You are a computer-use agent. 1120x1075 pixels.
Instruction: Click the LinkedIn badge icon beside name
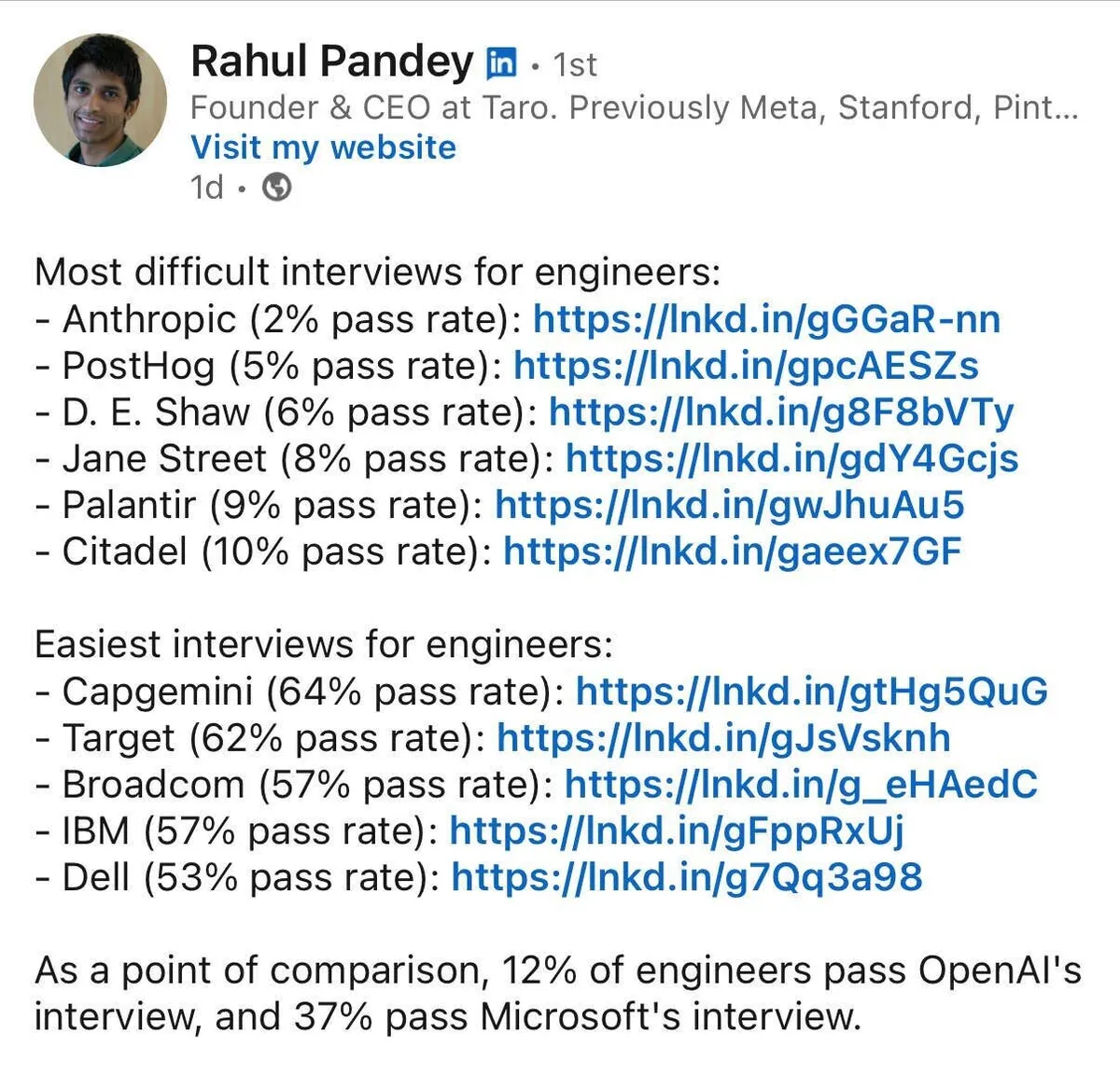(x=501, y=63)
